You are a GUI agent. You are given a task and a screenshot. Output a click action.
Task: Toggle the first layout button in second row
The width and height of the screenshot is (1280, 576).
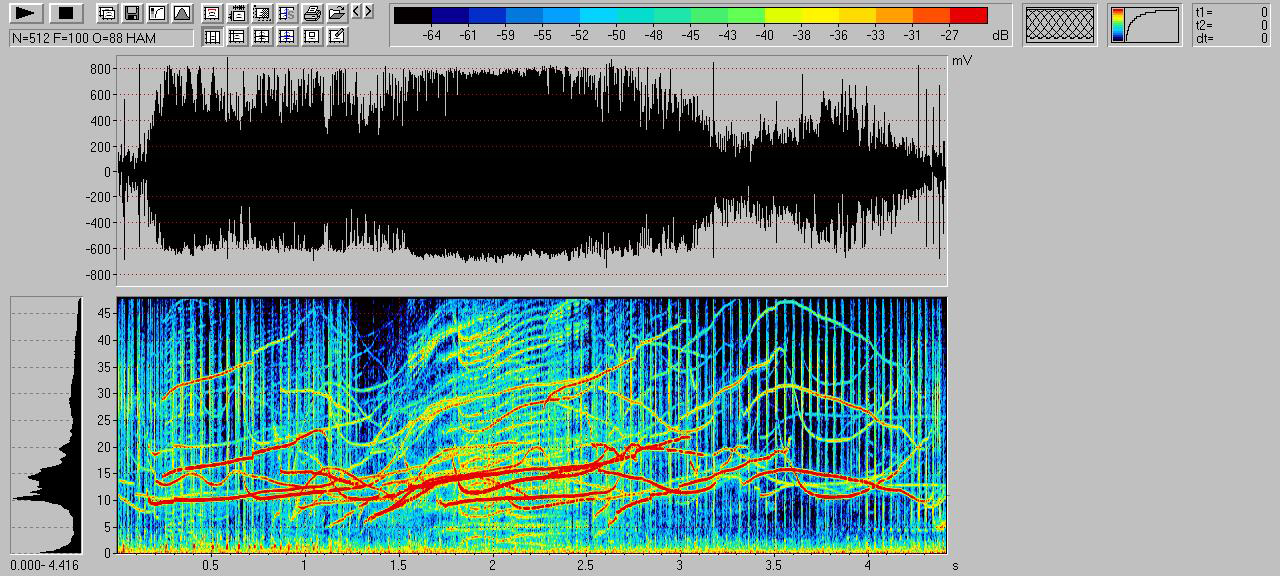tap(212, 37)
